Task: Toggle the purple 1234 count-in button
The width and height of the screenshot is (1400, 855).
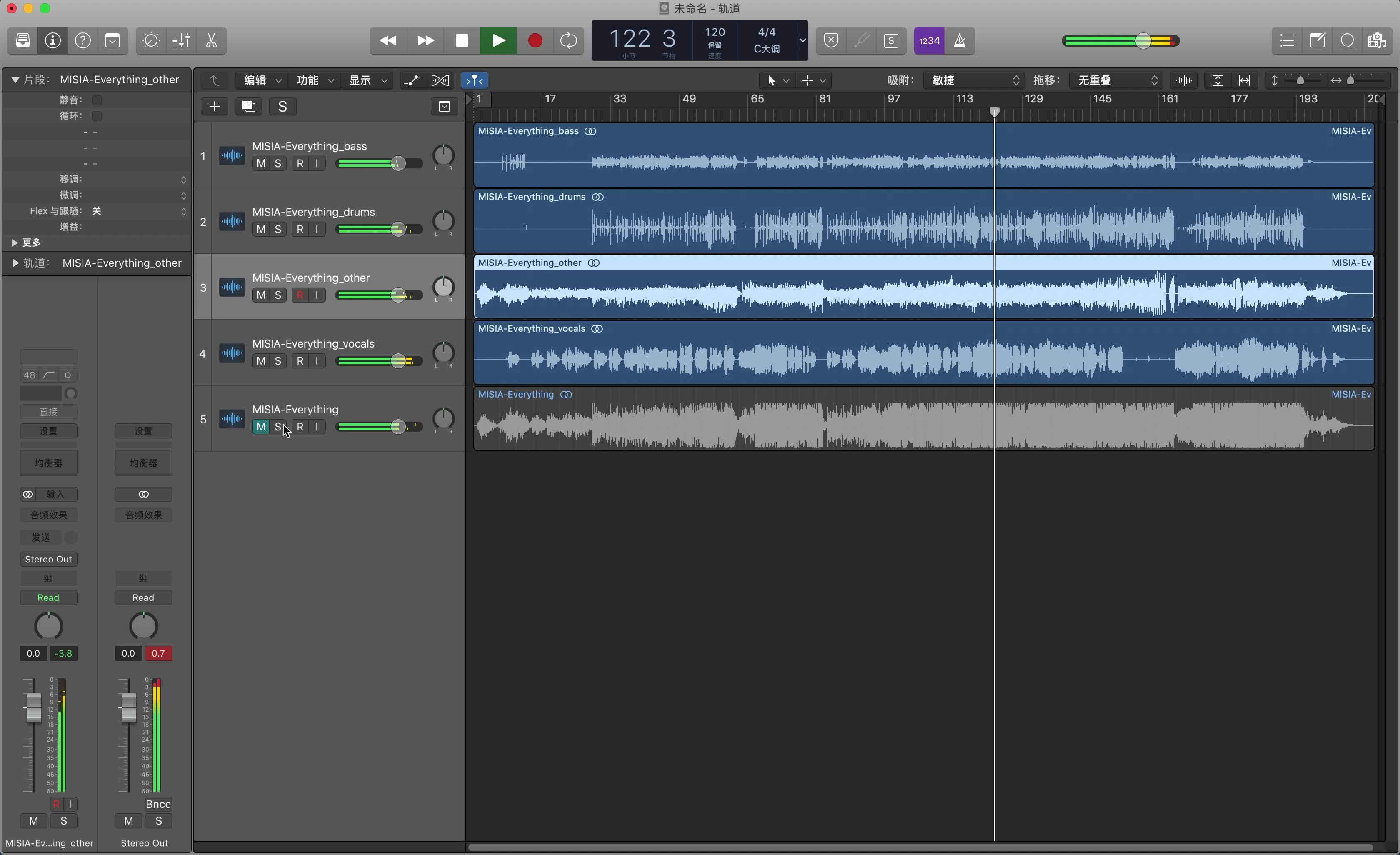Action: [x=930, y=40]
